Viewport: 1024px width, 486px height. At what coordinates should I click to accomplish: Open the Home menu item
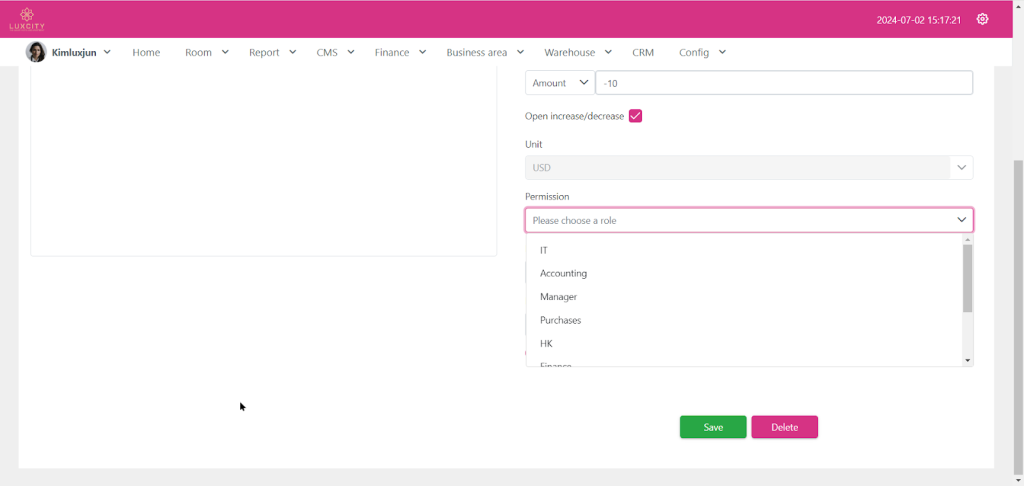146,52
